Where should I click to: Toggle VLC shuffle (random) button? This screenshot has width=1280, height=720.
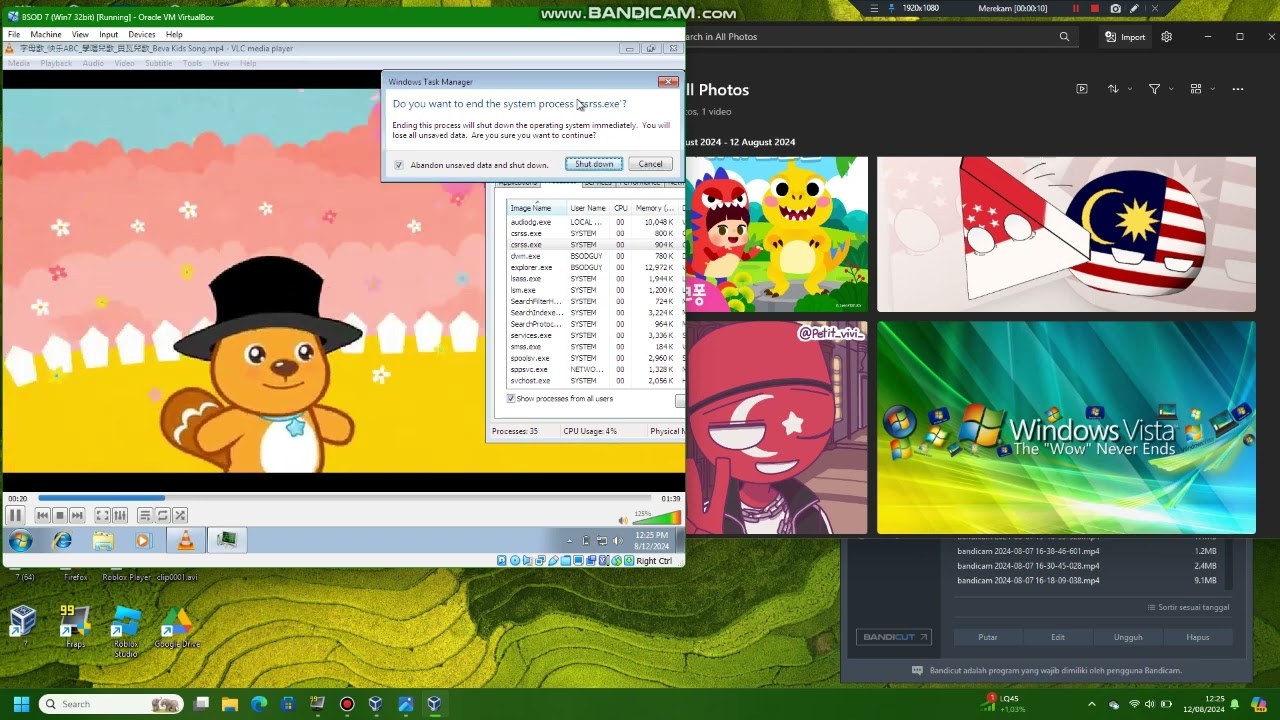click(x=180, y=515)
